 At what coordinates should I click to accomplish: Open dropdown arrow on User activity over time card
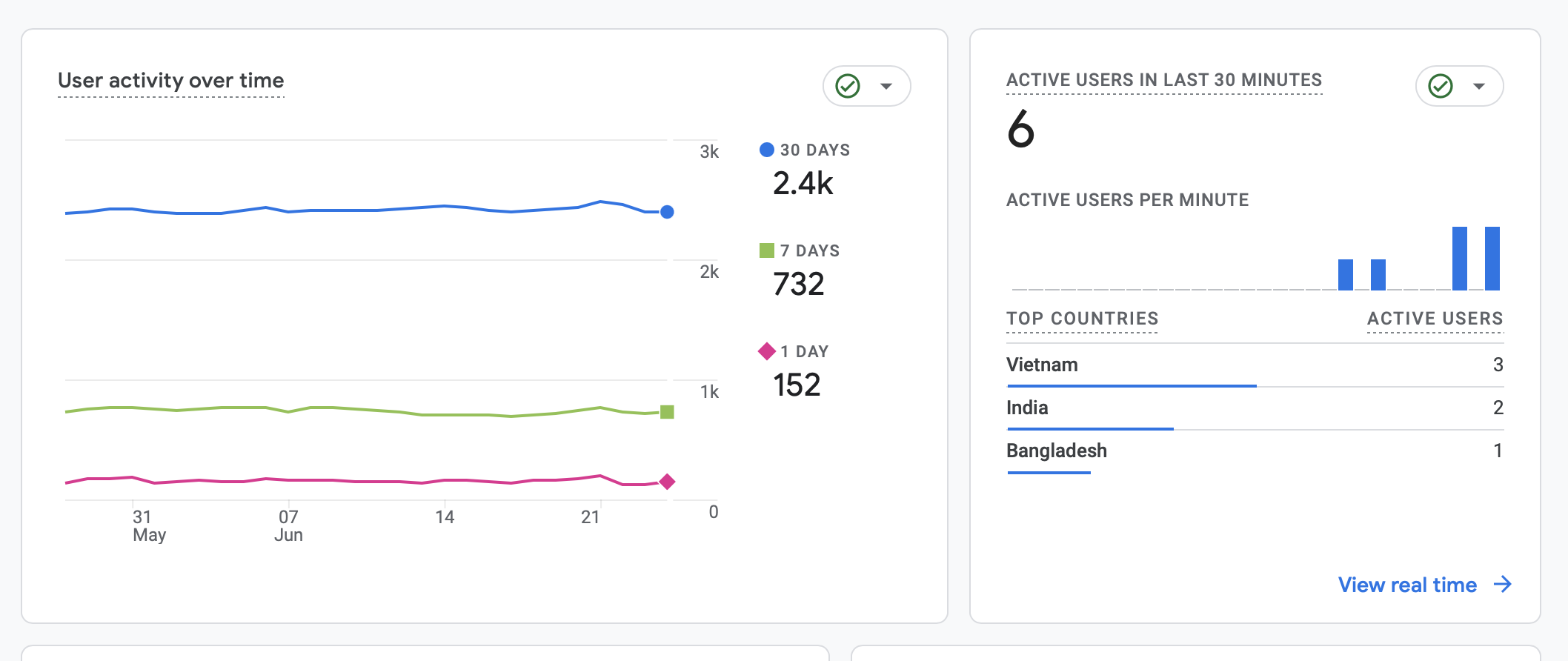pyautogui.click(x=886, y=86)
